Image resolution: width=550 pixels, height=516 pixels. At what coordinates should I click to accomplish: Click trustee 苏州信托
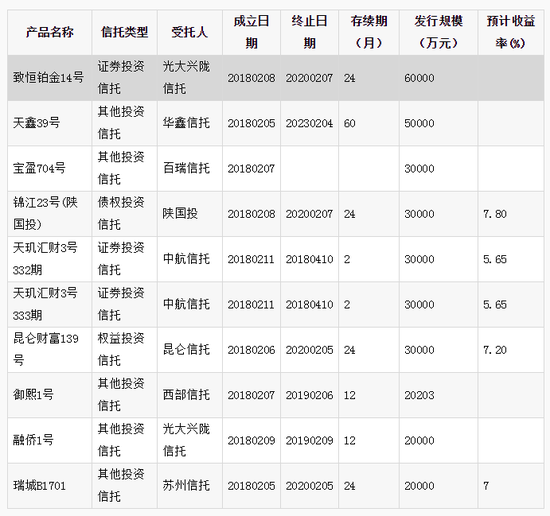point(186,485)
